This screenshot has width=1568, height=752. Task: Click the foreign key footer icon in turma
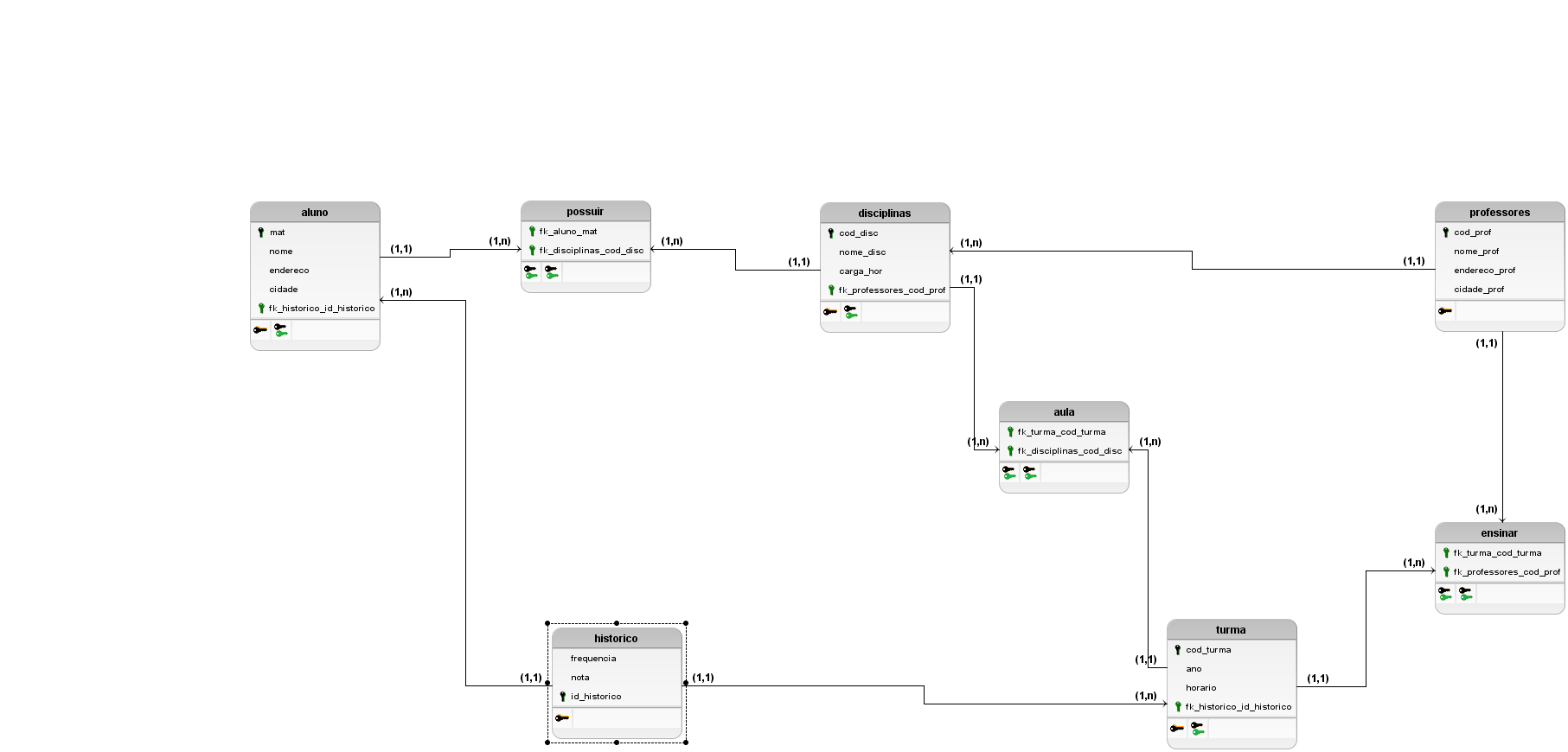pyautogui.click(x=1198, y=729)
